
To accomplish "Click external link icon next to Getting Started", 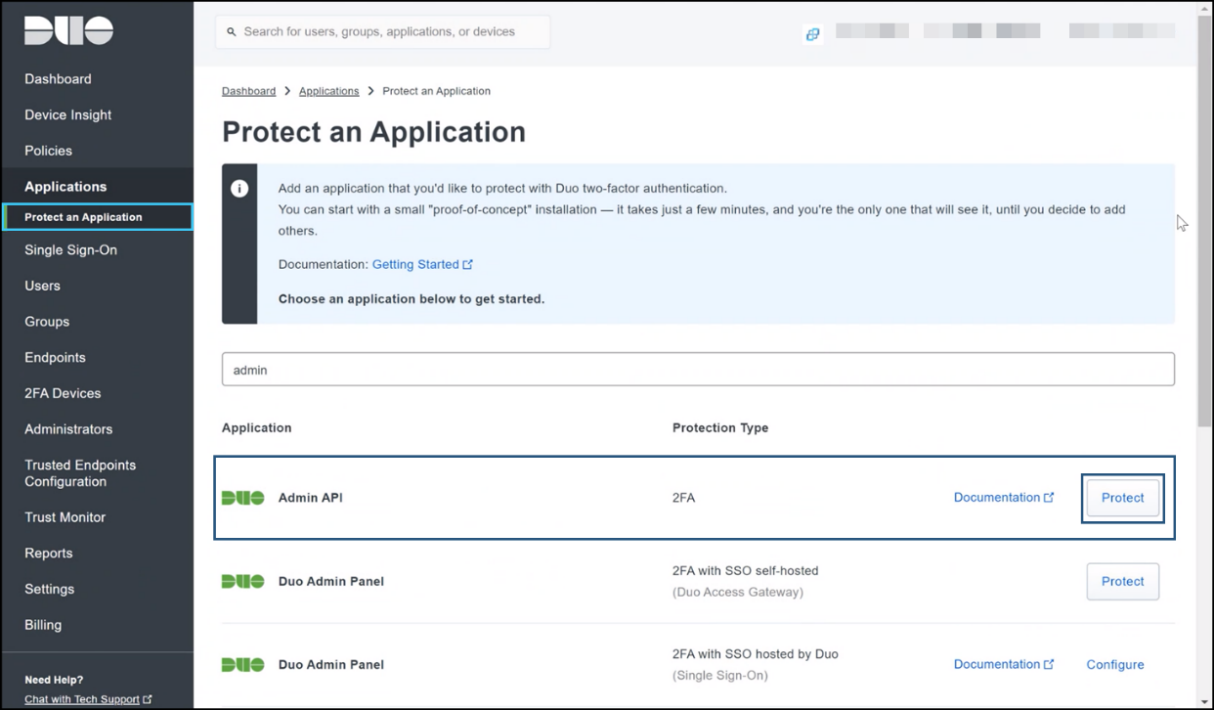I will pyautogui.click(x=467, y=265).
